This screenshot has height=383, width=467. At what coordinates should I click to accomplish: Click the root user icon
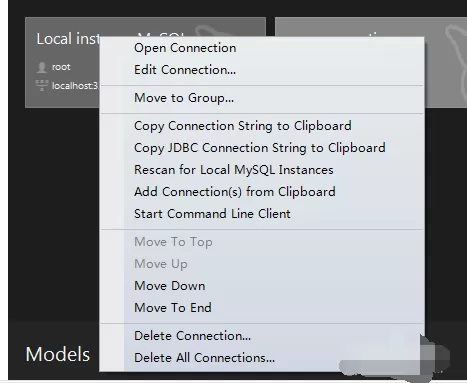(x=42, y=67)
